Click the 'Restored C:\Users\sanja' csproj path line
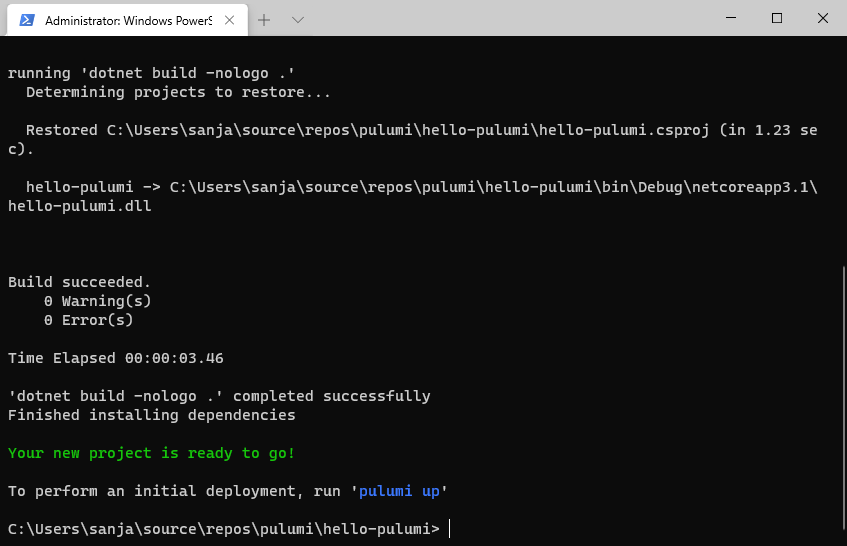 [413, 139]
